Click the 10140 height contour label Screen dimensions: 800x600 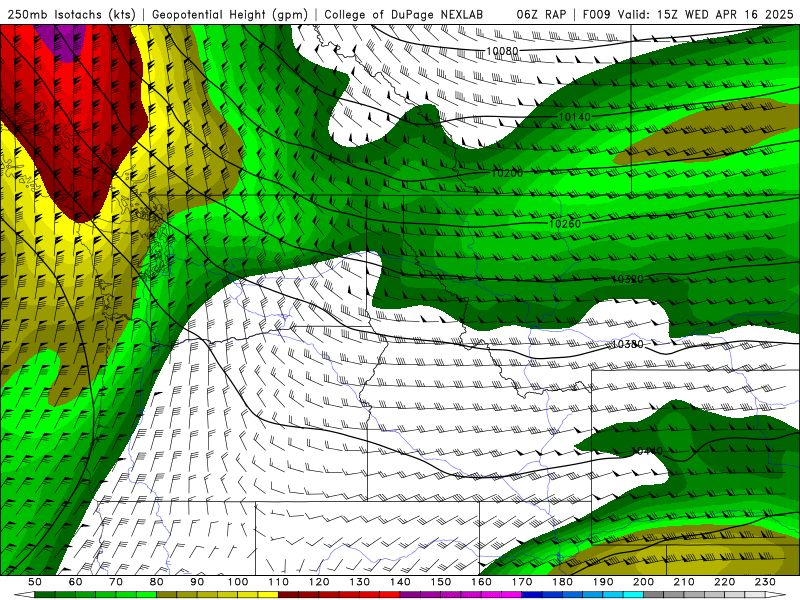(x=574, y=117)
